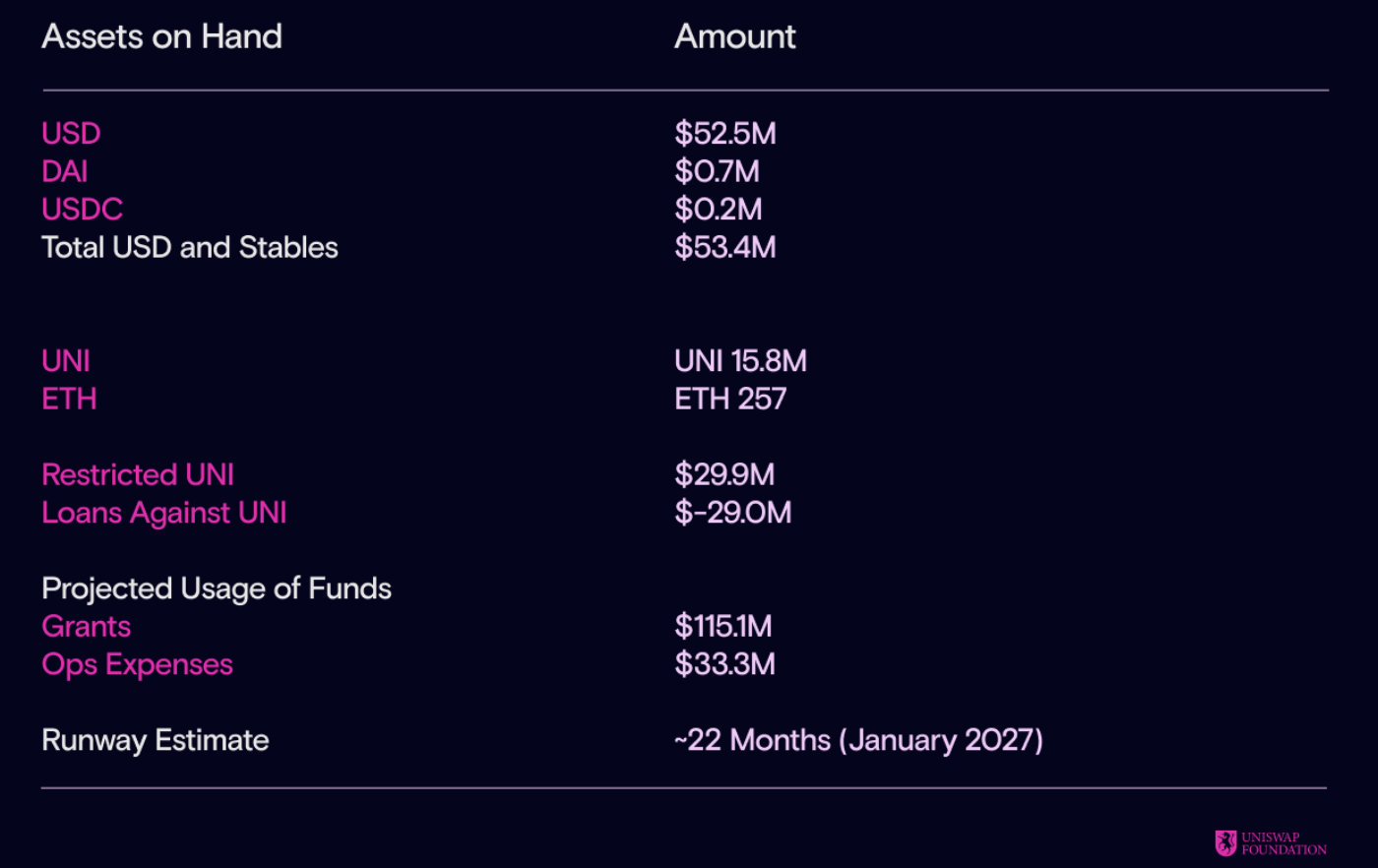Select the DAI asset label
The width and height of the screenshot is (1378, 868).
[65, 171]
